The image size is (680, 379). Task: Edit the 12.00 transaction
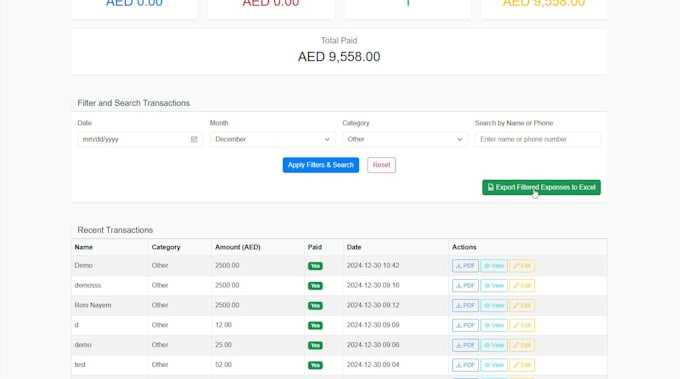[x=522, y=325]
